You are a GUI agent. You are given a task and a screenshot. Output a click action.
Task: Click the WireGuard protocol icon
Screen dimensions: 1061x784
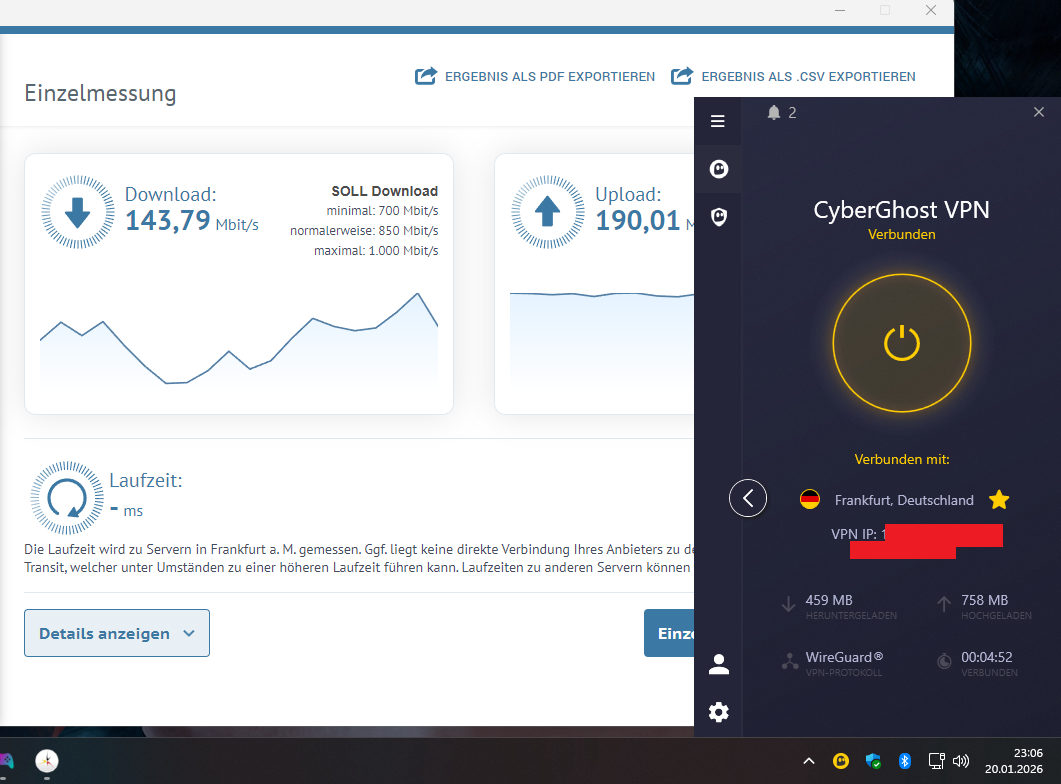(790, 661)
